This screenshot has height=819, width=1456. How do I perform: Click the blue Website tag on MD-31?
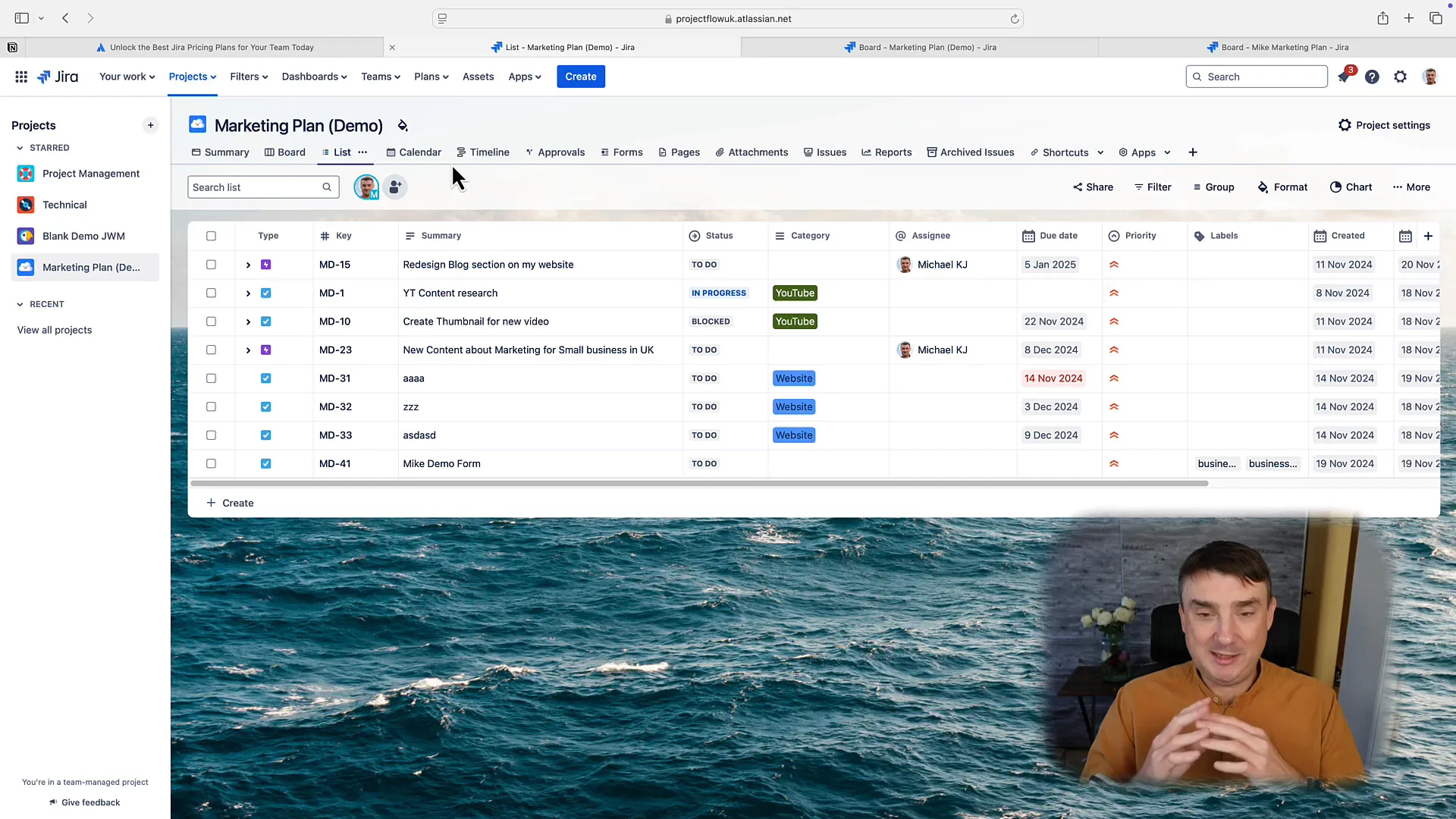tap(794, 378)
